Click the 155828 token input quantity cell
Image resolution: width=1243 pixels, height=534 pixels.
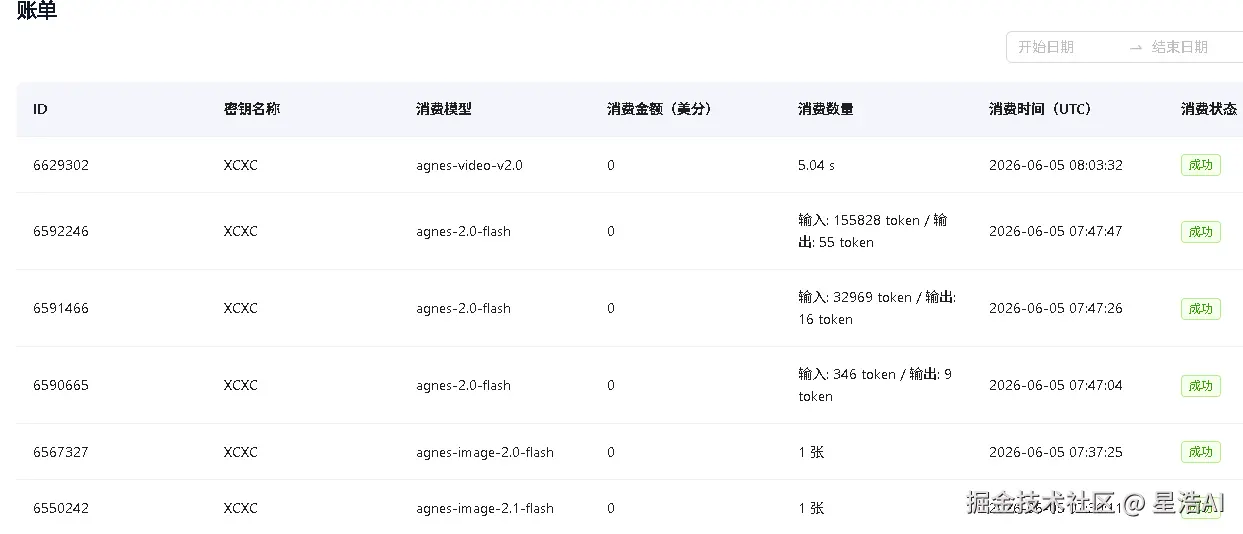point(873,231)
